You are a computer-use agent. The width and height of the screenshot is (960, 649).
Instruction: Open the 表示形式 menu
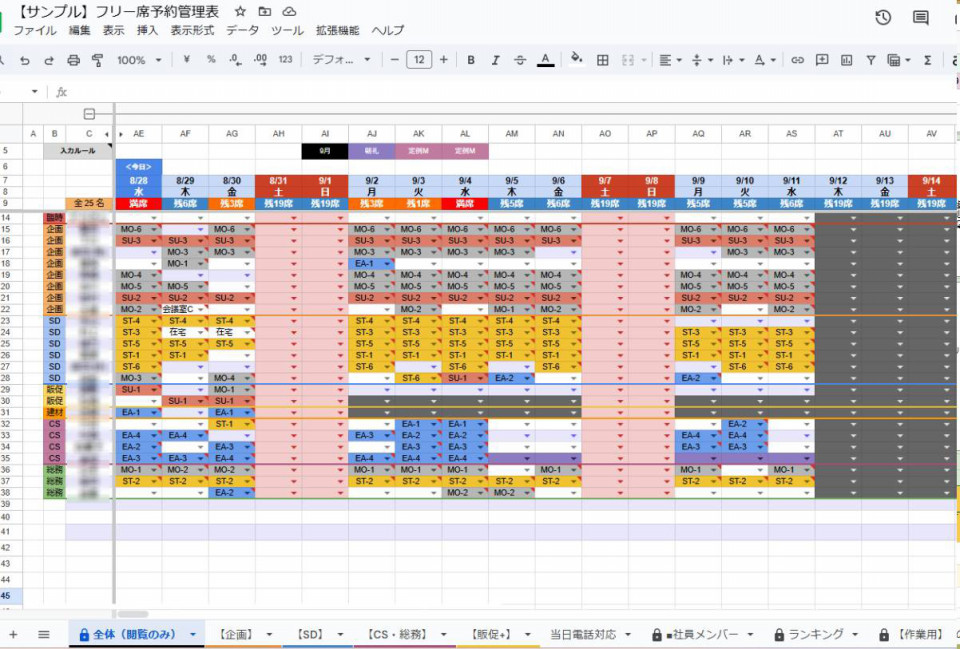[x=192, y=30]
